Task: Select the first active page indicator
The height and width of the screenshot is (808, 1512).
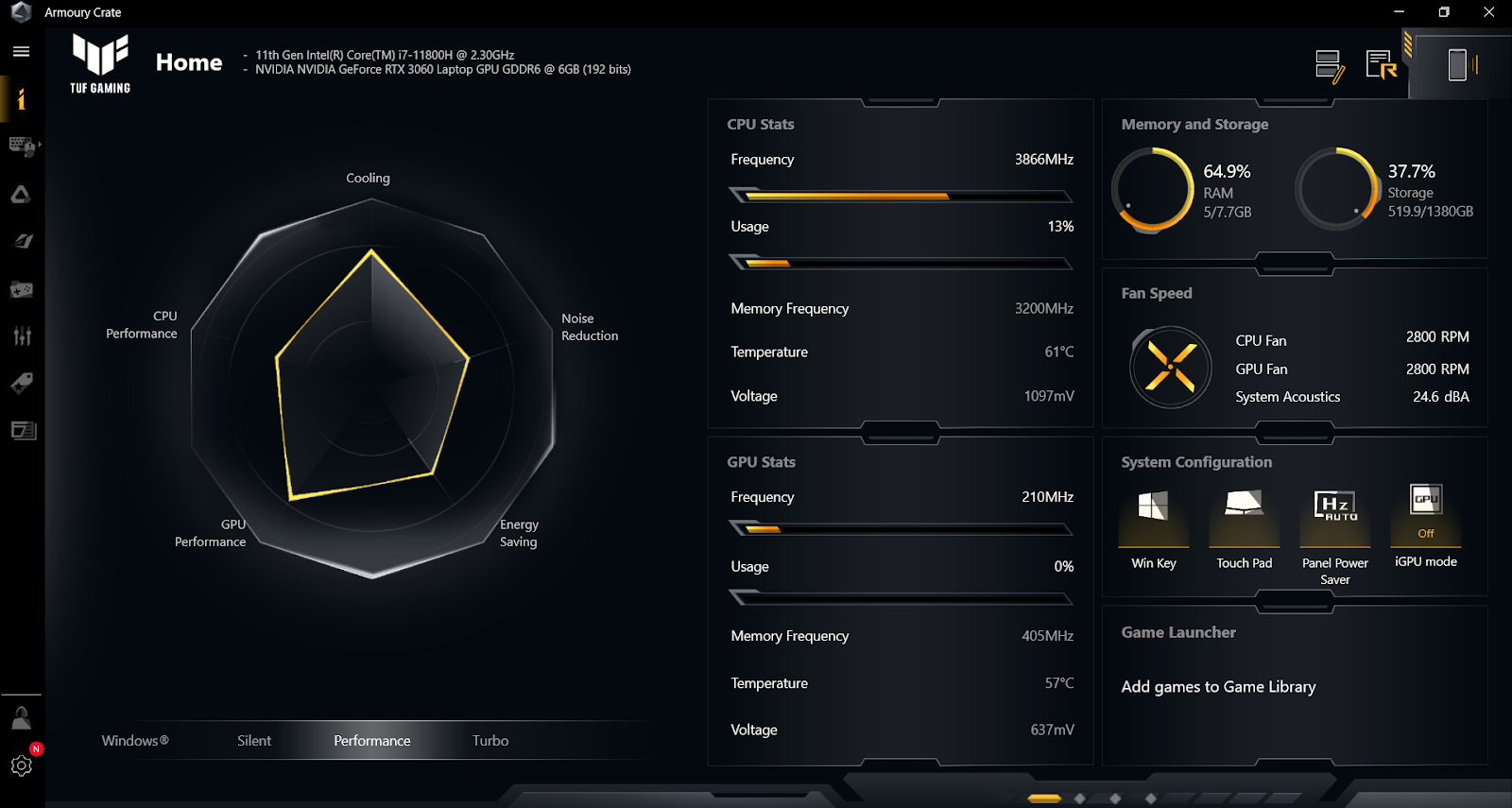Action: [1044, 799]
